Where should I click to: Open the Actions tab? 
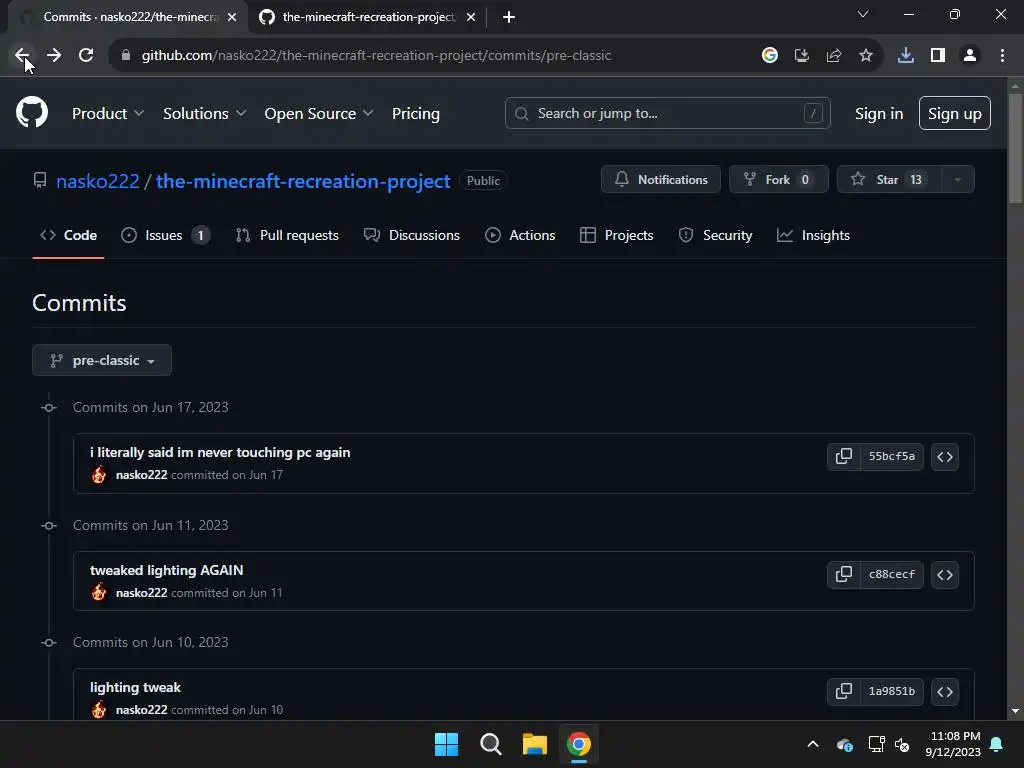[520, 235]
